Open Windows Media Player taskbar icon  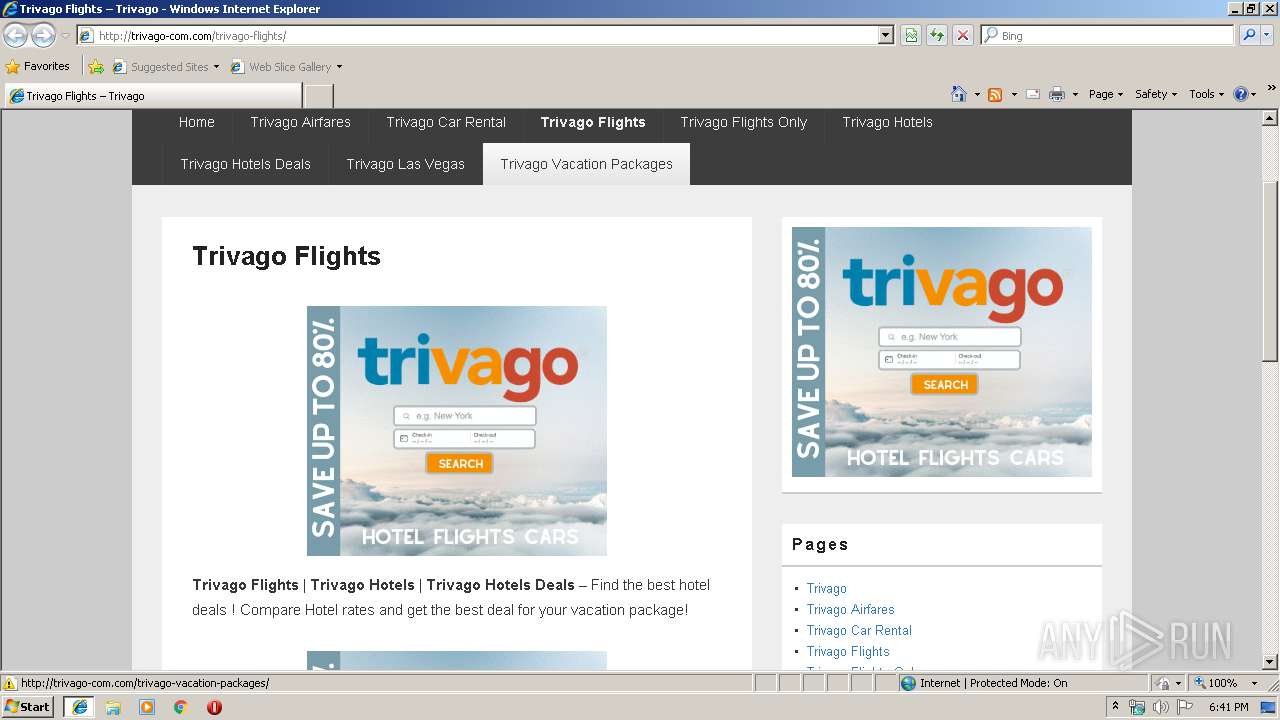(147, 707)
